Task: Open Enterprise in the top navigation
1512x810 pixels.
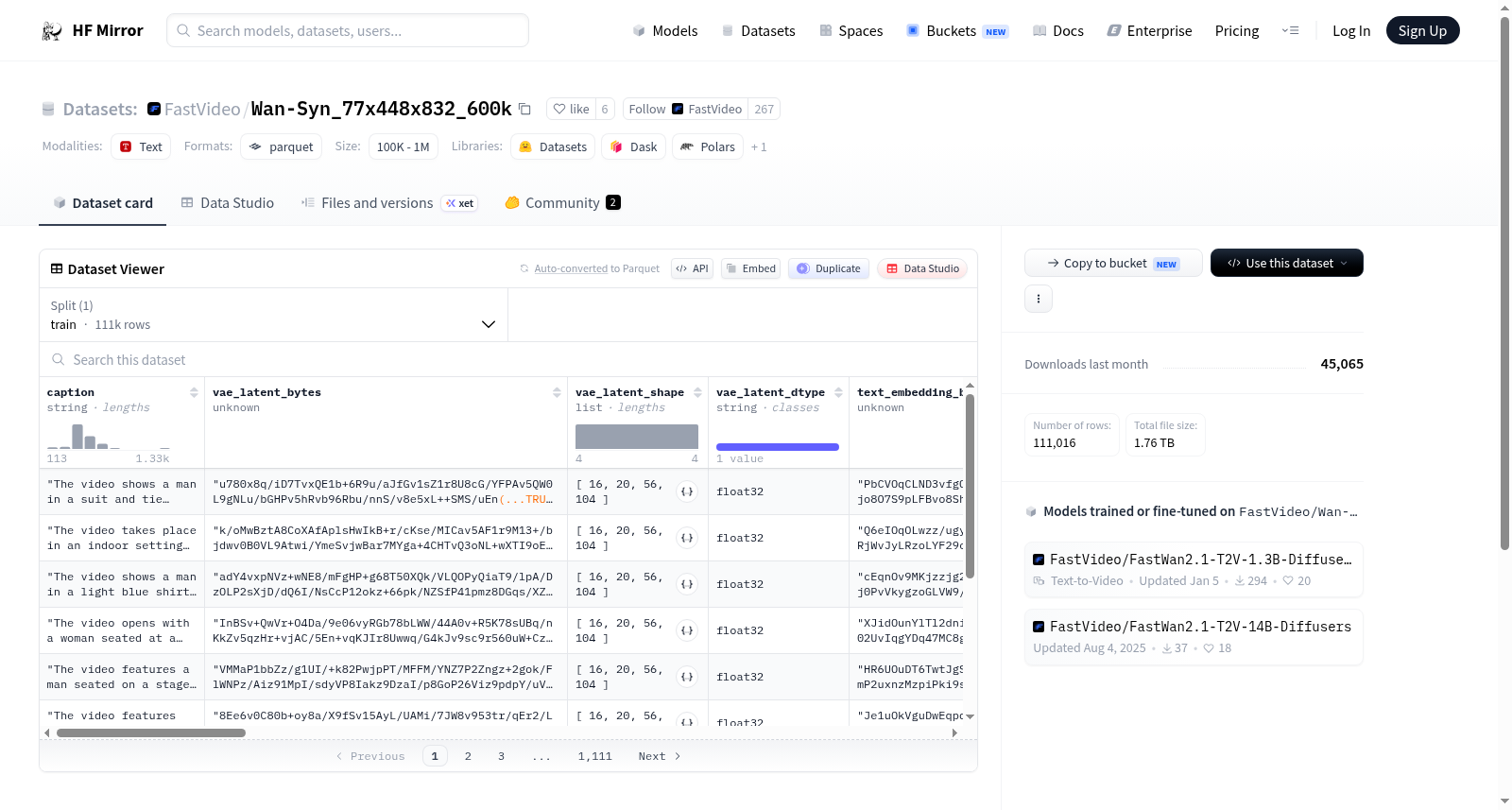Action: point(1150,31)
